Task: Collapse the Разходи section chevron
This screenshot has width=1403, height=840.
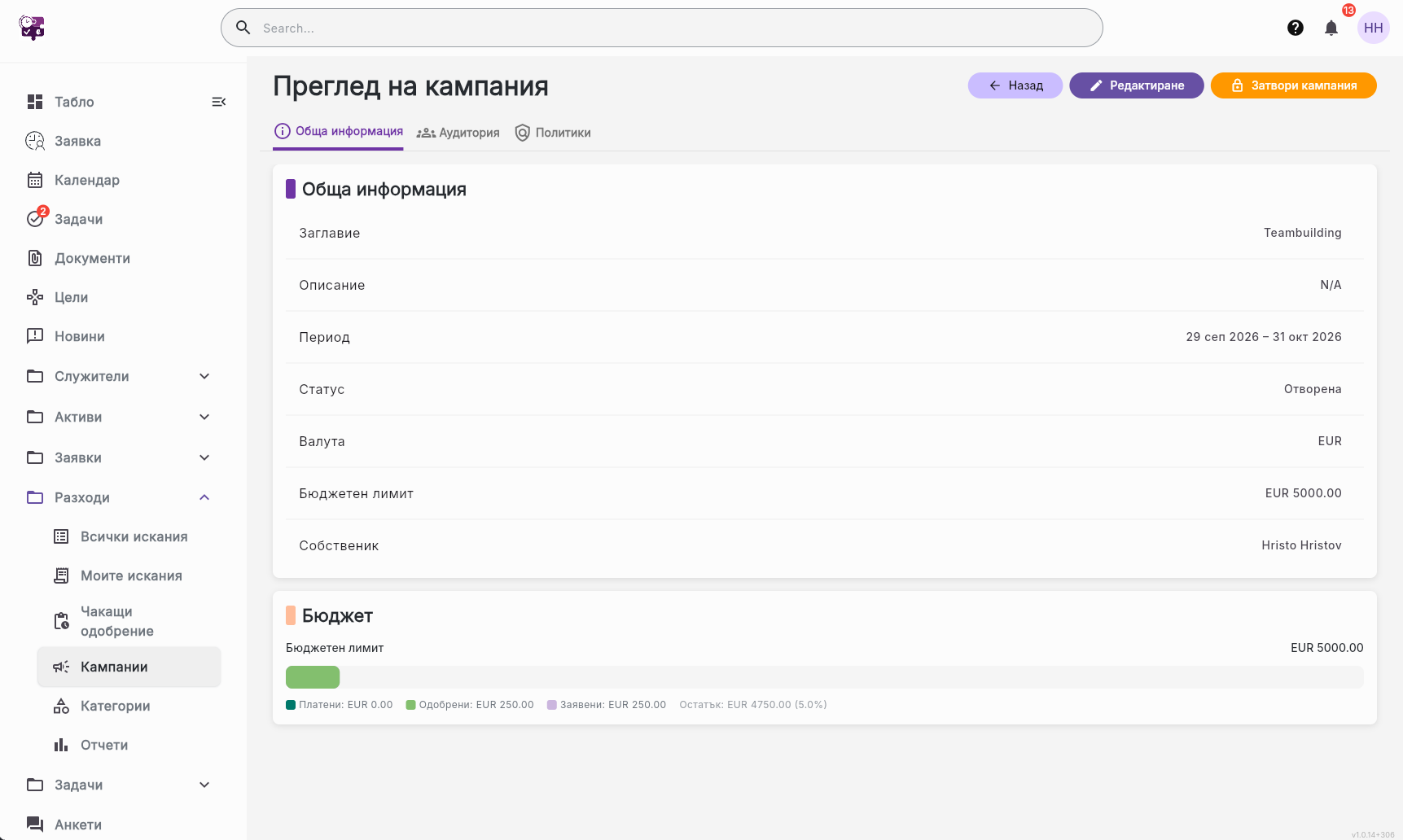Action: pyautogui.click(x=204, y=497)
